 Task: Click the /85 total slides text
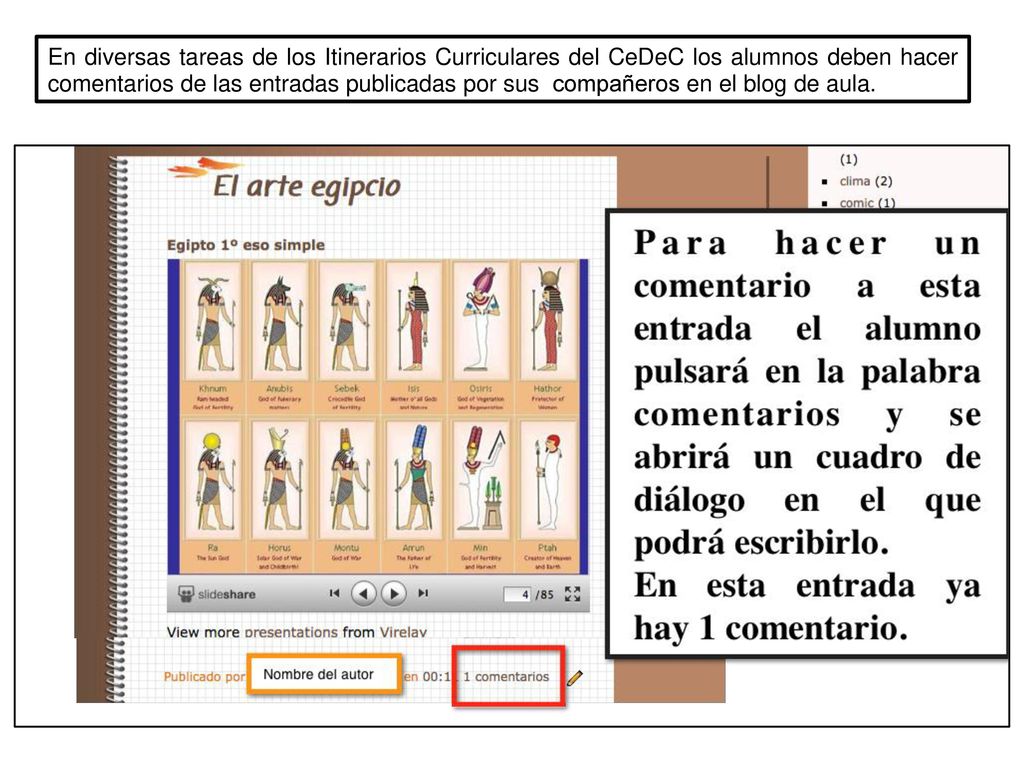tap(545, 595)
